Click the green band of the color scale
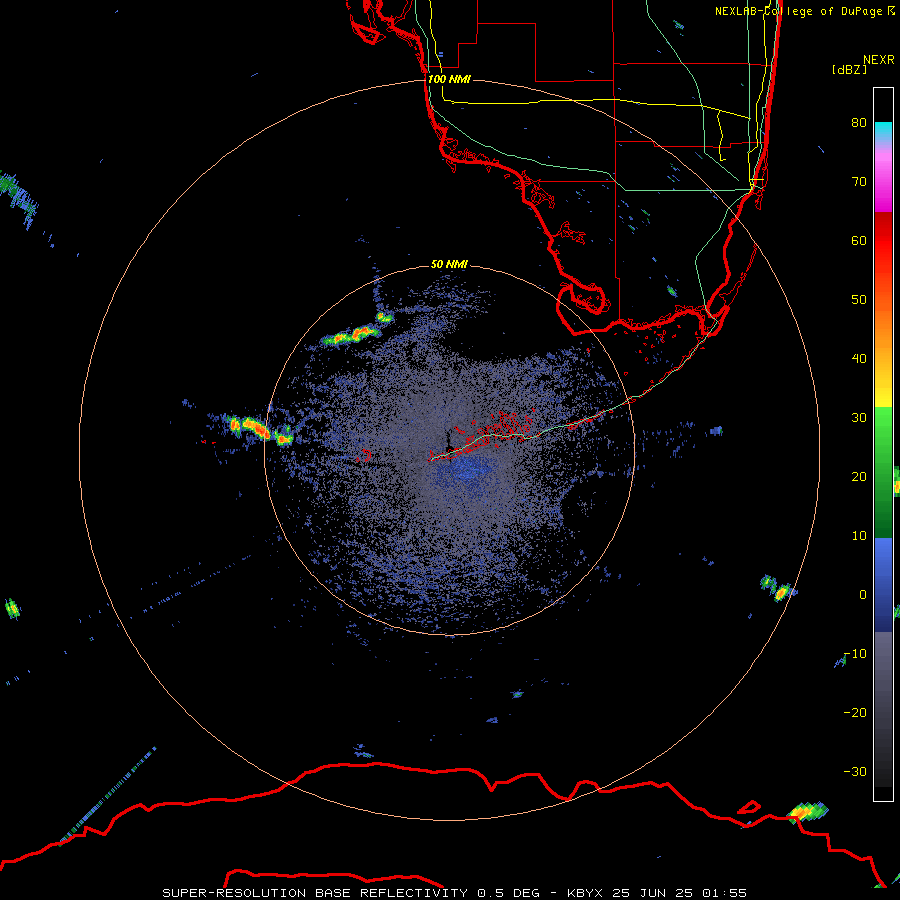 click(883, 472)
